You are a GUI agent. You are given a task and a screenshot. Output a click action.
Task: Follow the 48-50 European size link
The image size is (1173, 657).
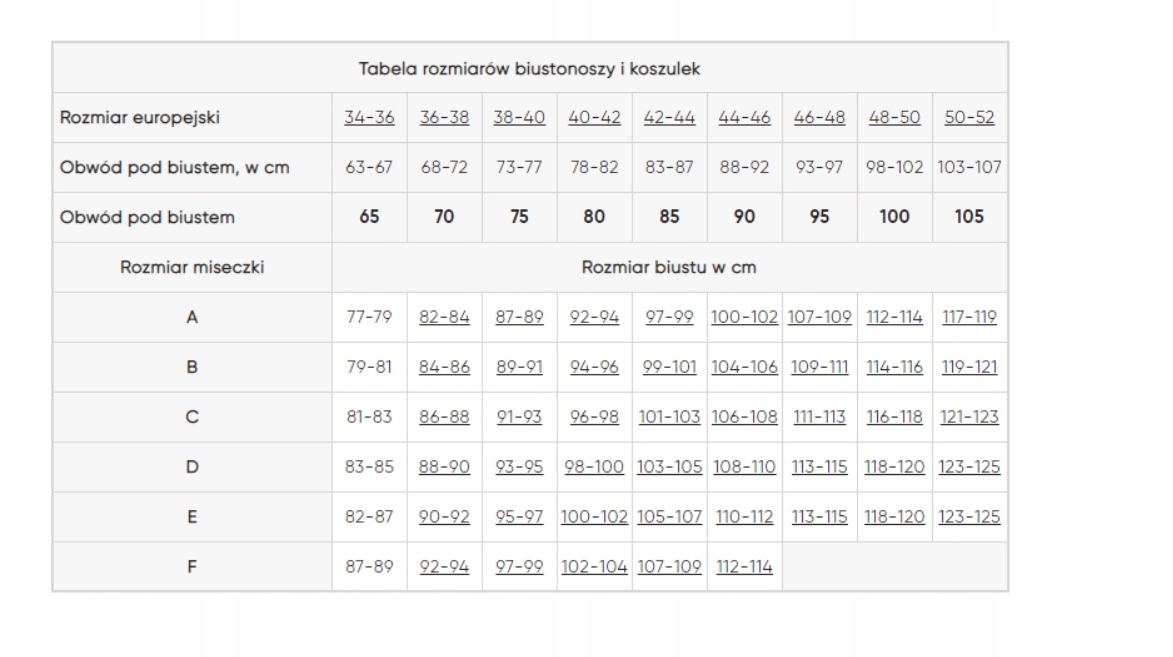894,117
